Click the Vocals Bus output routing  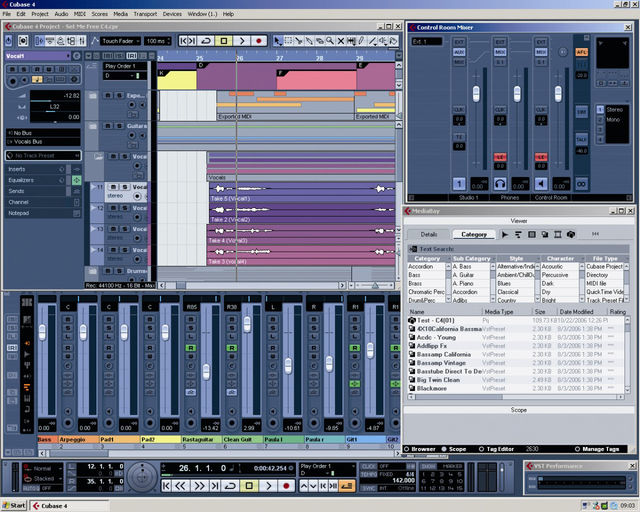pos(43,142)
